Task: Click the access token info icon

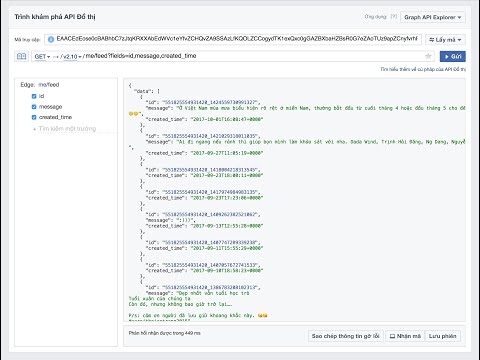Action: point(51,39)
